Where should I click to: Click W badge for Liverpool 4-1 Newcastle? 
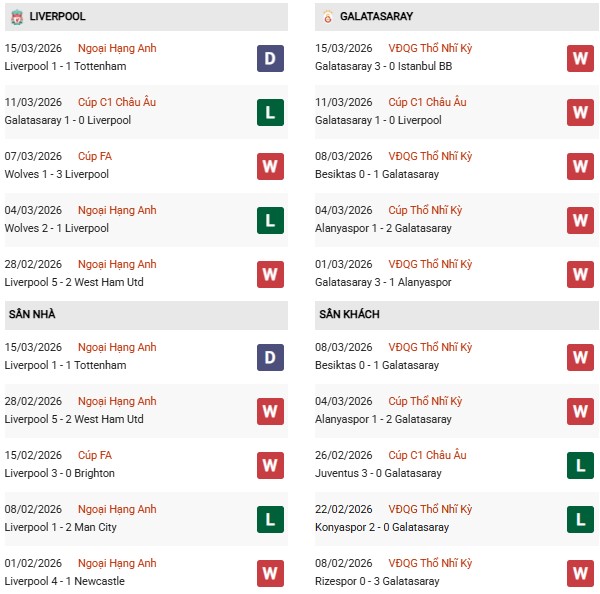click(270, 572)
